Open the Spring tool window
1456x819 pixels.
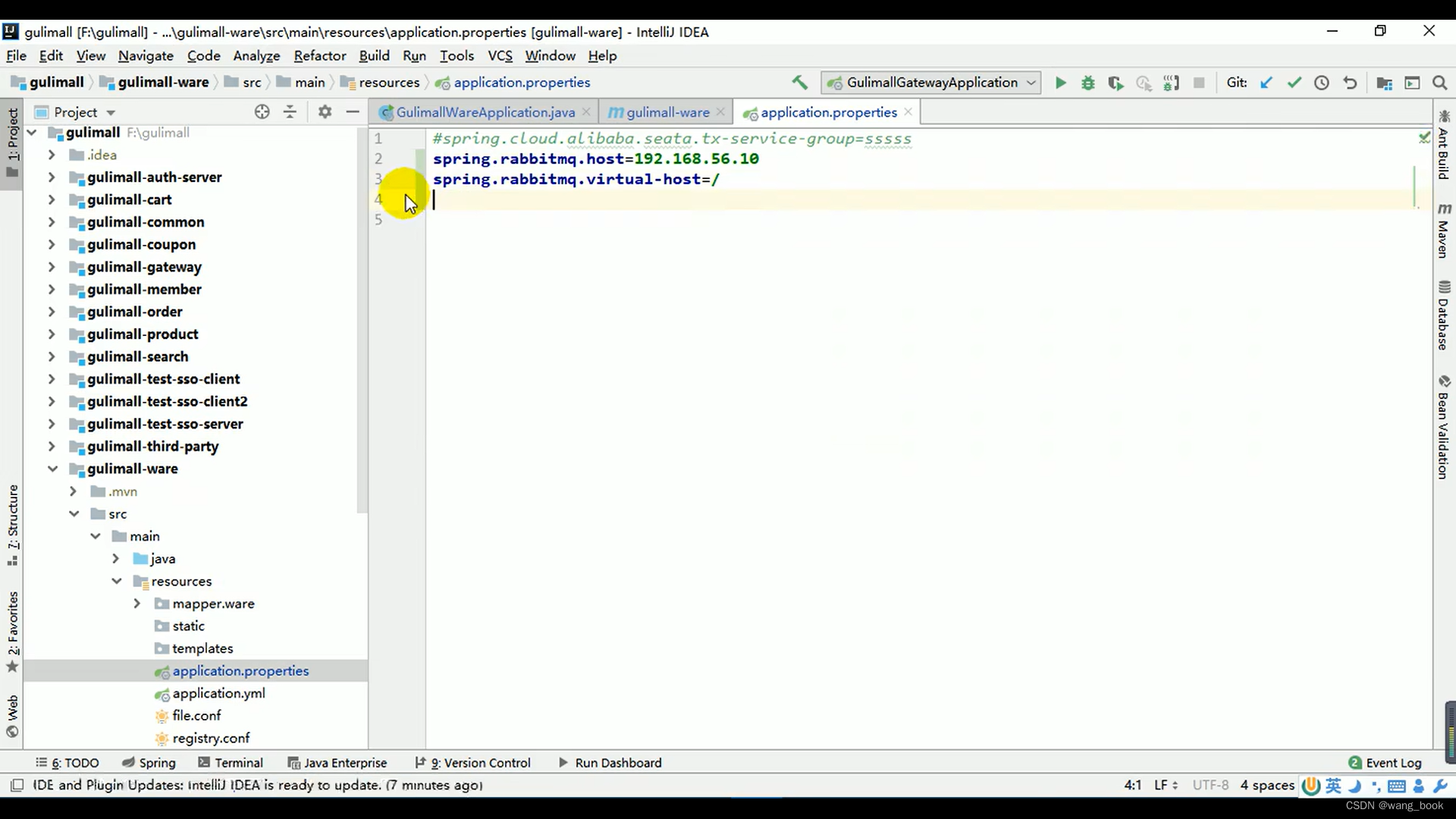(x=149, y=763)
